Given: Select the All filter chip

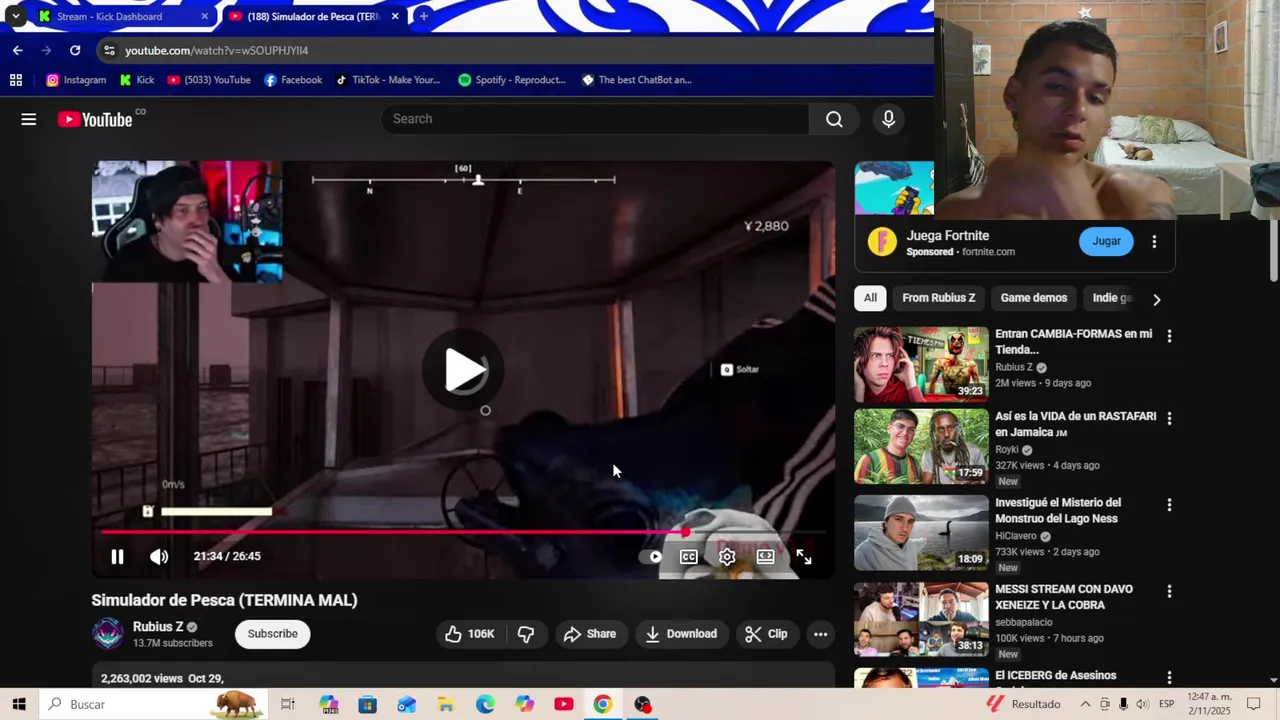Looking at the screenshot, I should coord(870,298).
